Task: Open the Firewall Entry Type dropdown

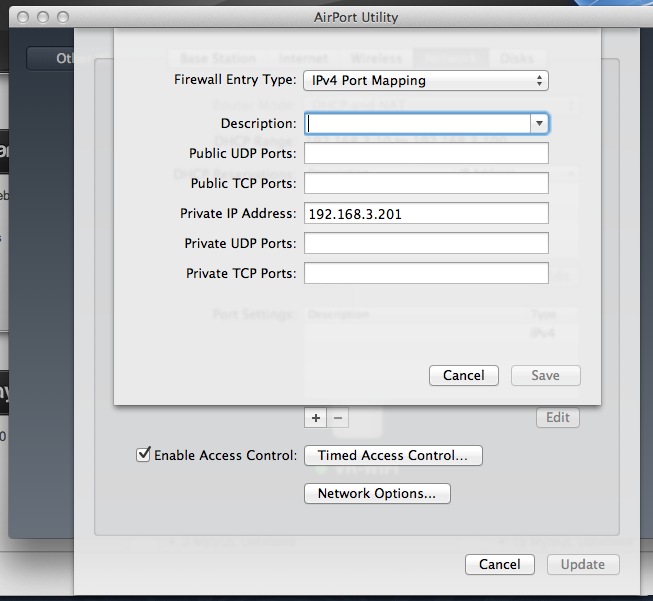Action: [x=426, y=80]
